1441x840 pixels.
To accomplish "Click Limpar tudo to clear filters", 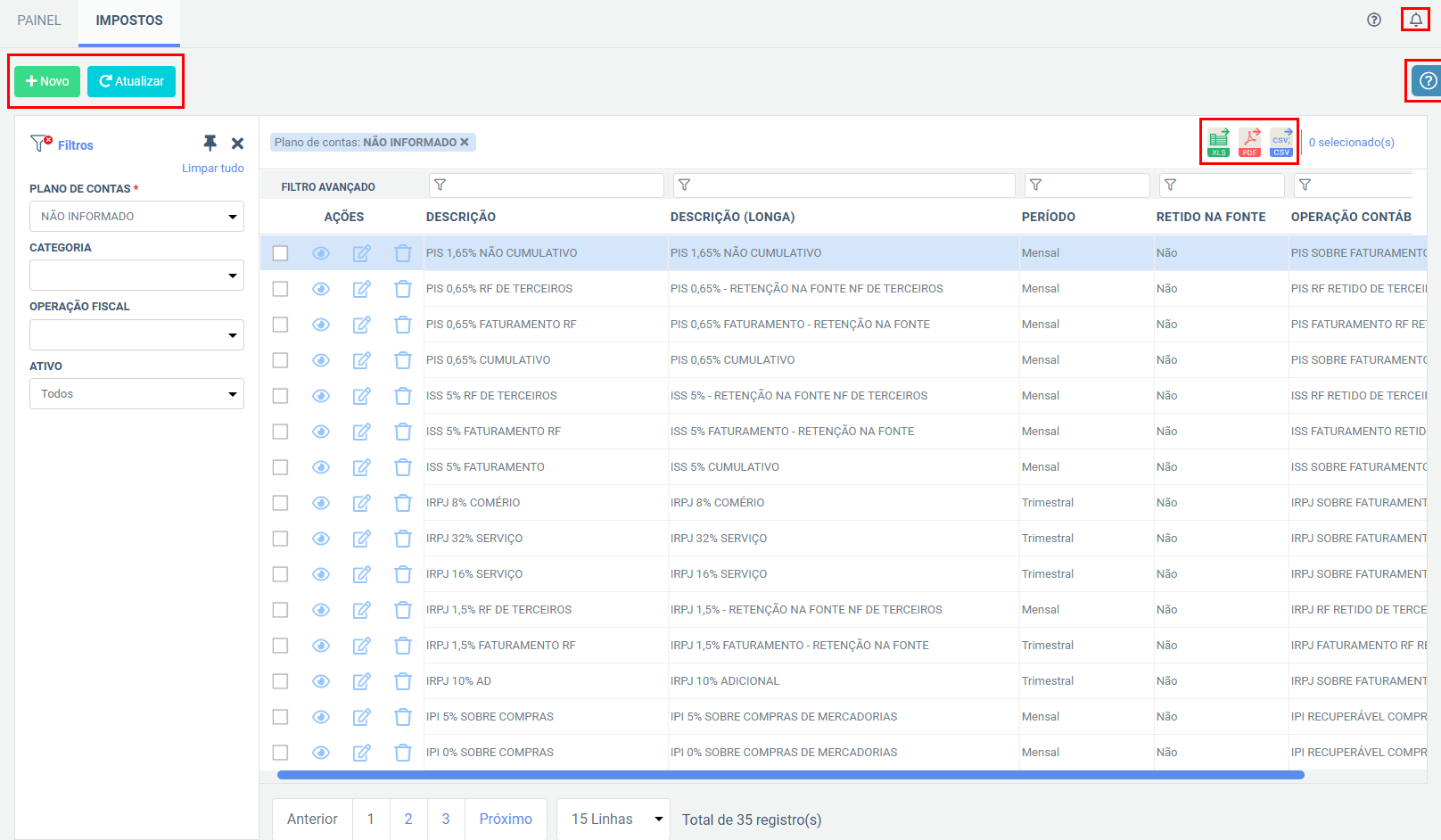I will 213,168.
